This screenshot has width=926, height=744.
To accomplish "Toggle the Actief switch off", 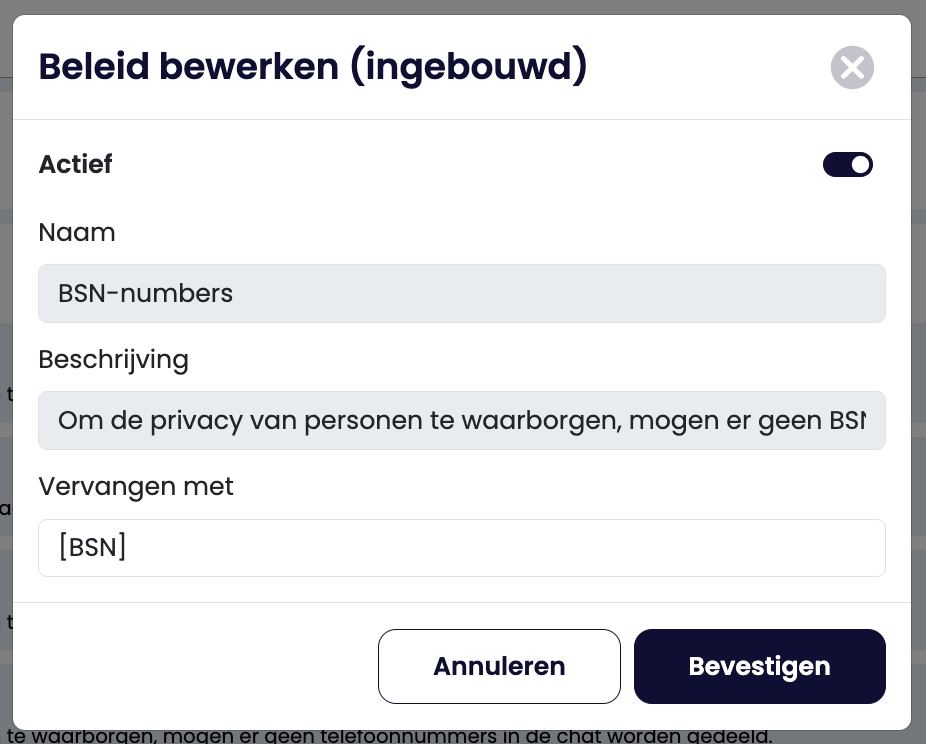I will click(847, 165).
